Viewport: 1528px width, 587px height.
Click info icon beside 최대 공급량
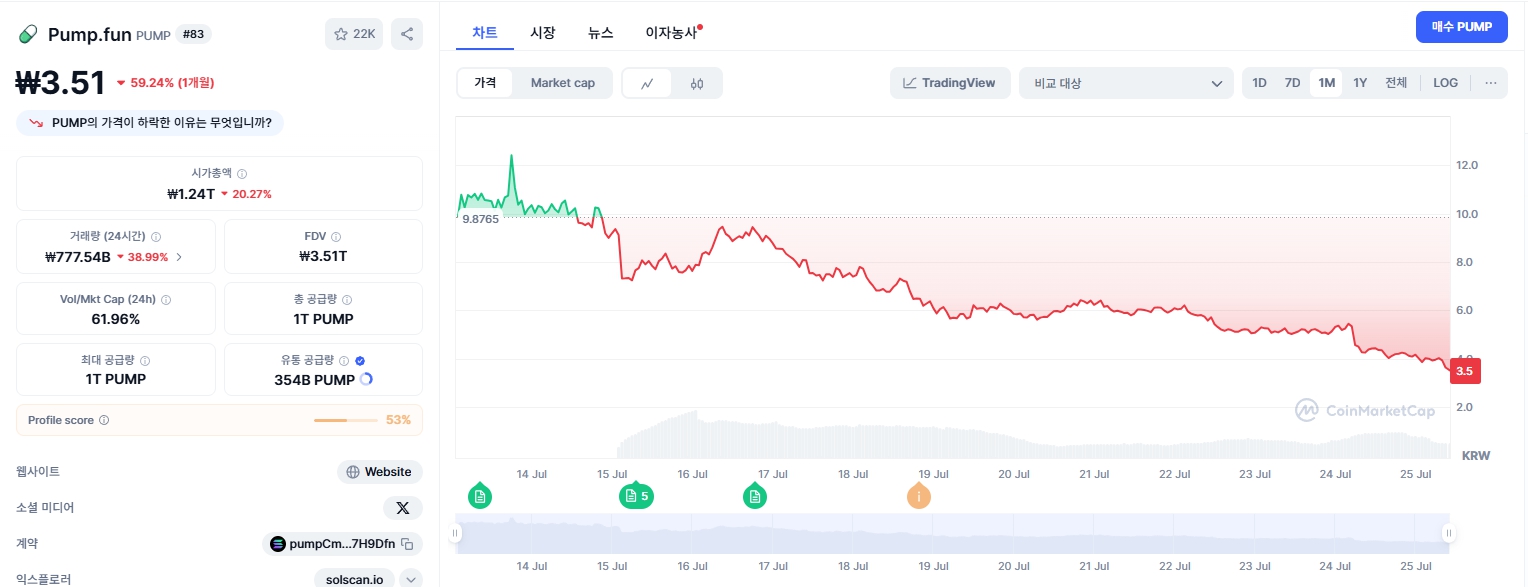tap(146, 361)
